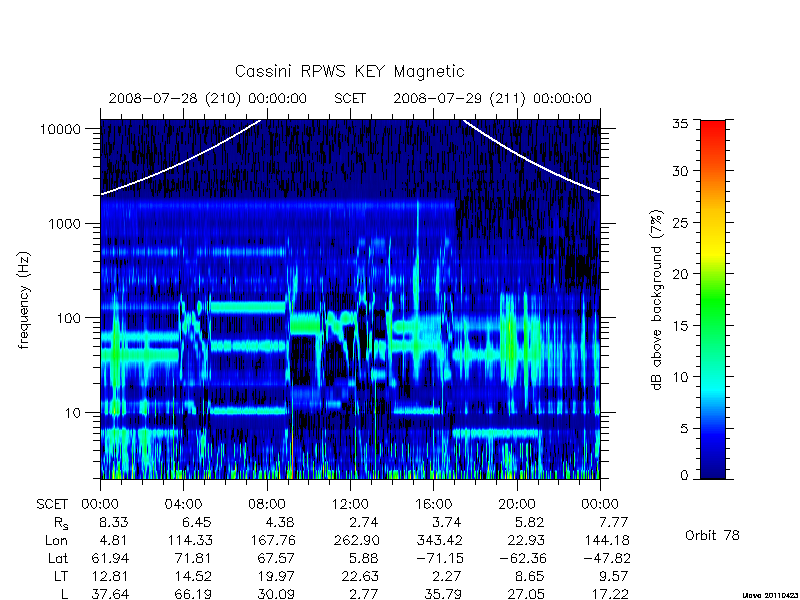Click the "08:00" time tick label

pyautogui.click(x=267, y=505)
